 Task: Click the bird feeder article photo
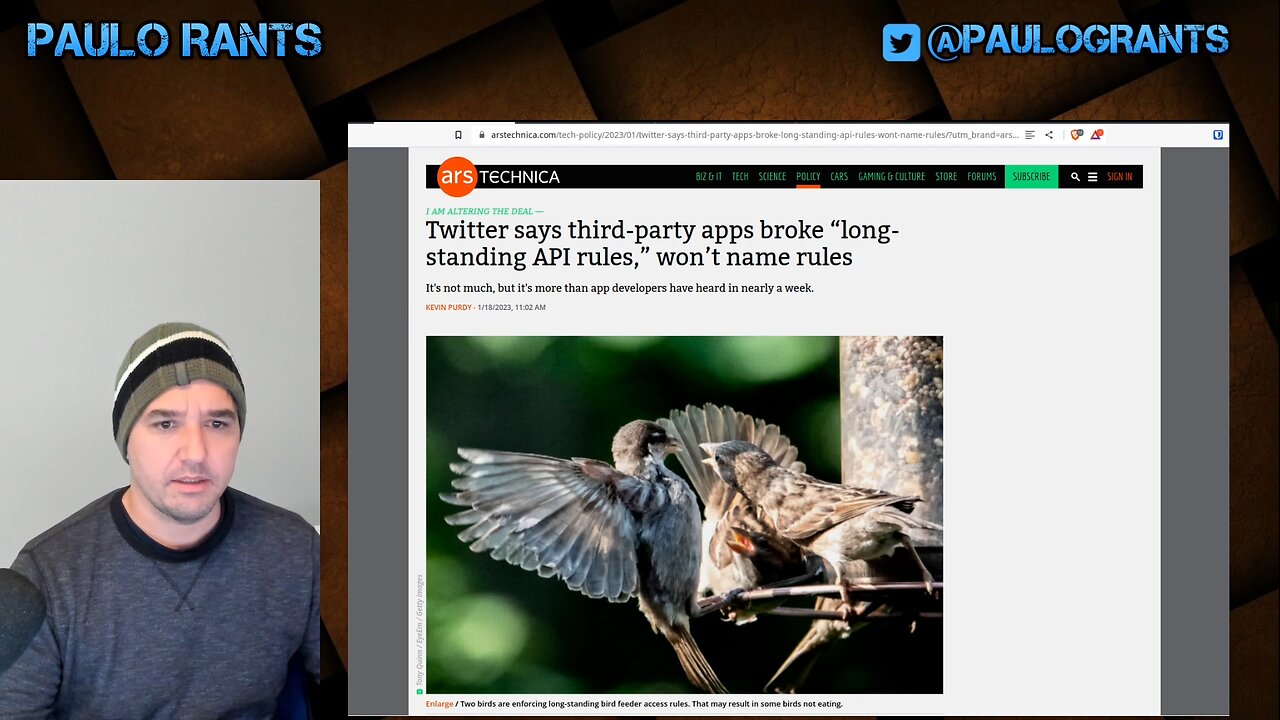(x=684, y=515)
